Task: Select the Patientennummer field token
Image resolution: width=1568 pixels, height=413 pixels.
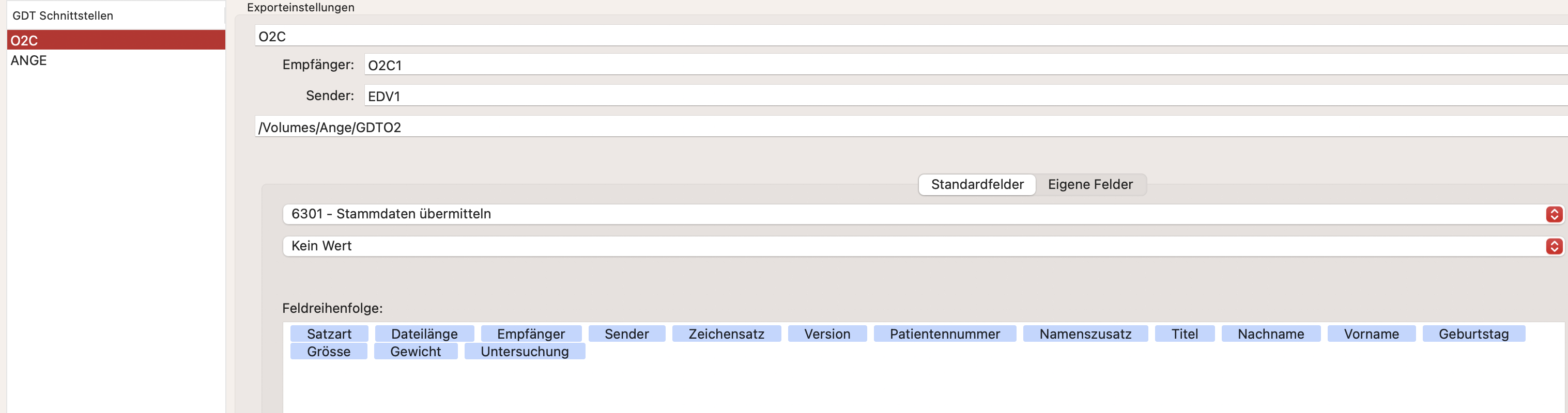Action: [945, 334]
